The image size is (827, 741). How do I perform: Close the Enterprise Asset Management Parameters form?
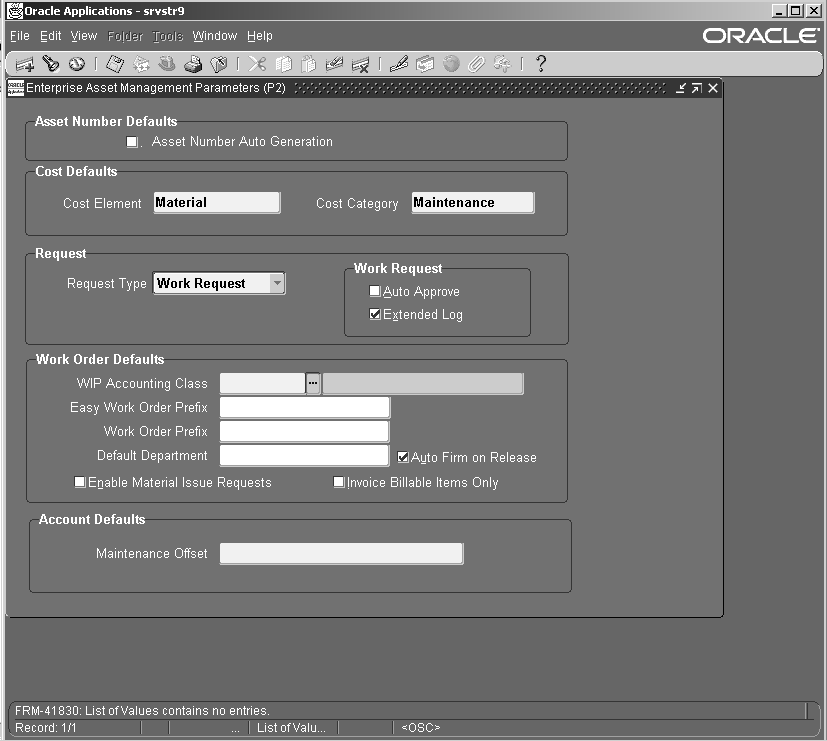(713, 88)
